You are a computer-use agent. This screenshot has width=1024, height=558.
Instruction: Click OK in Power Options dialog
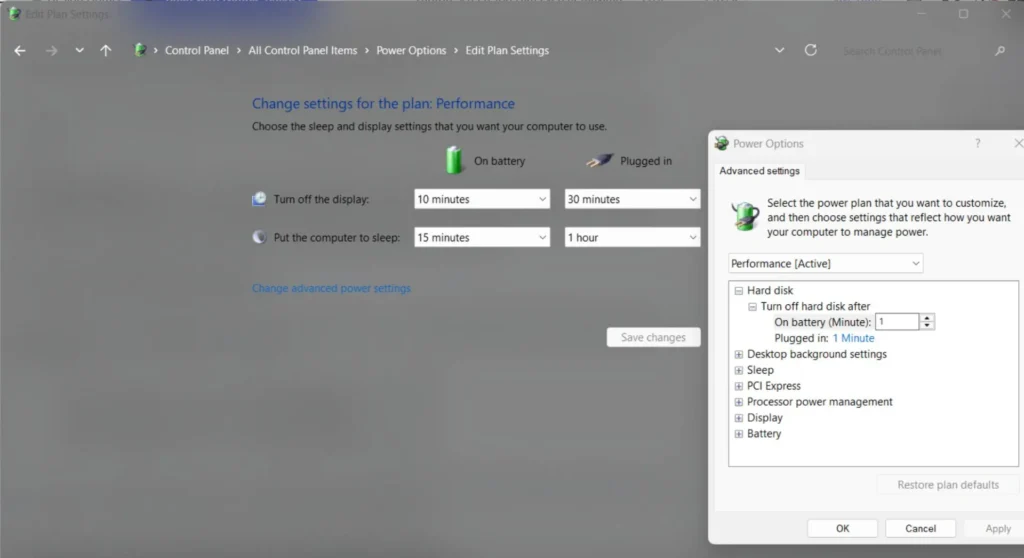coord(842,528)
